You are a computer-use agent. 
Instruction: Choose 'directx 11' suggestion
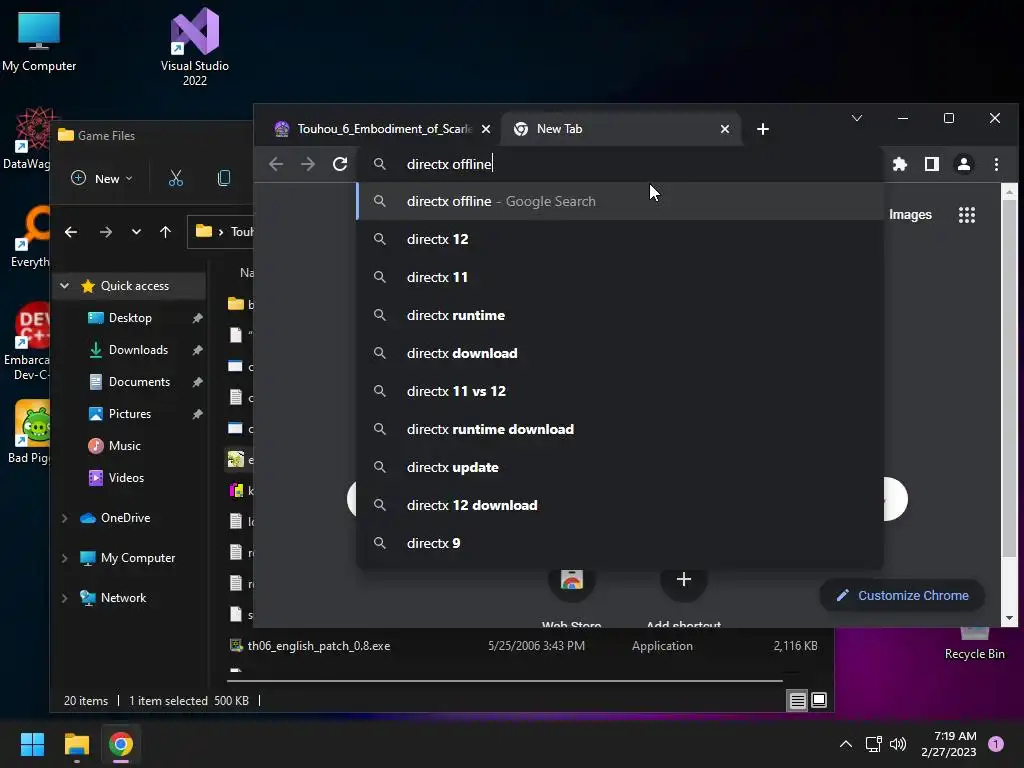[x=620, y=277]
